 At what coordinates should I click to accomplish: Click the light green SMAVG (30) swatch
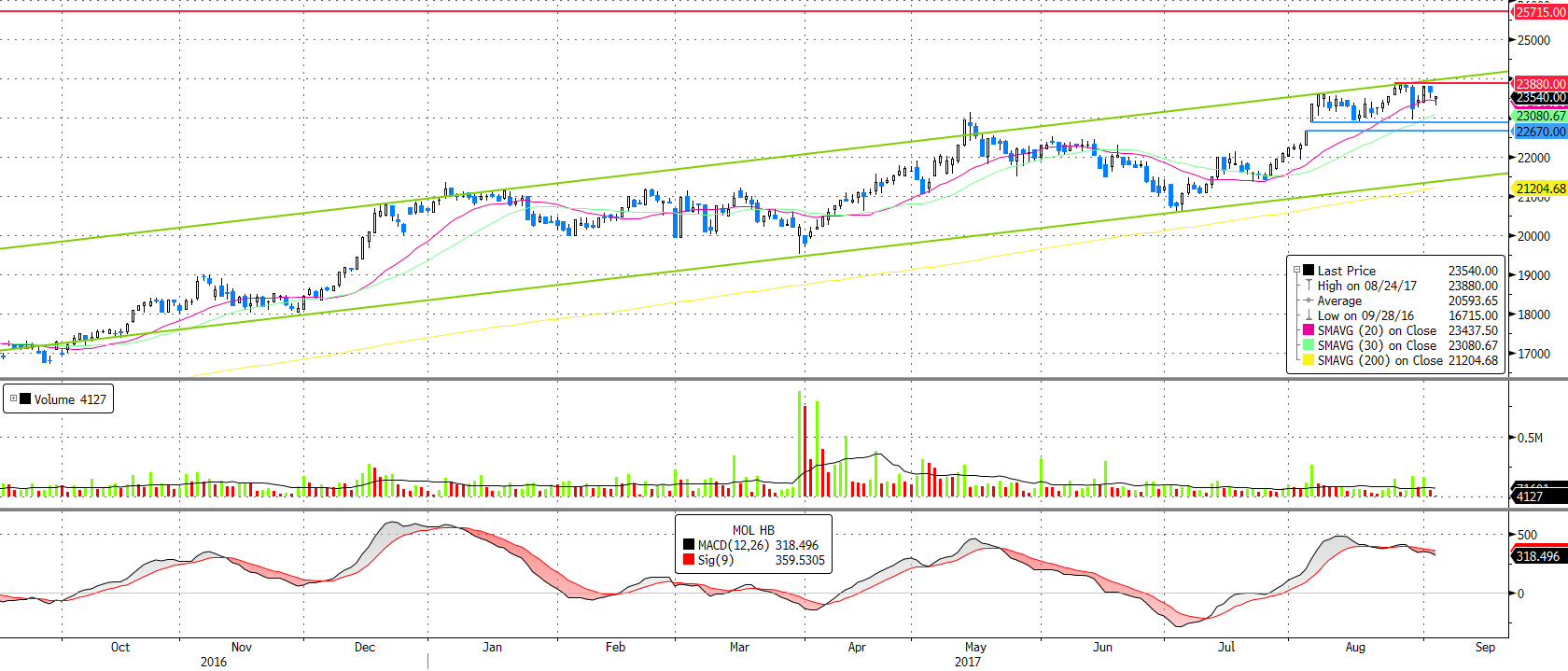click(1309, 345)
